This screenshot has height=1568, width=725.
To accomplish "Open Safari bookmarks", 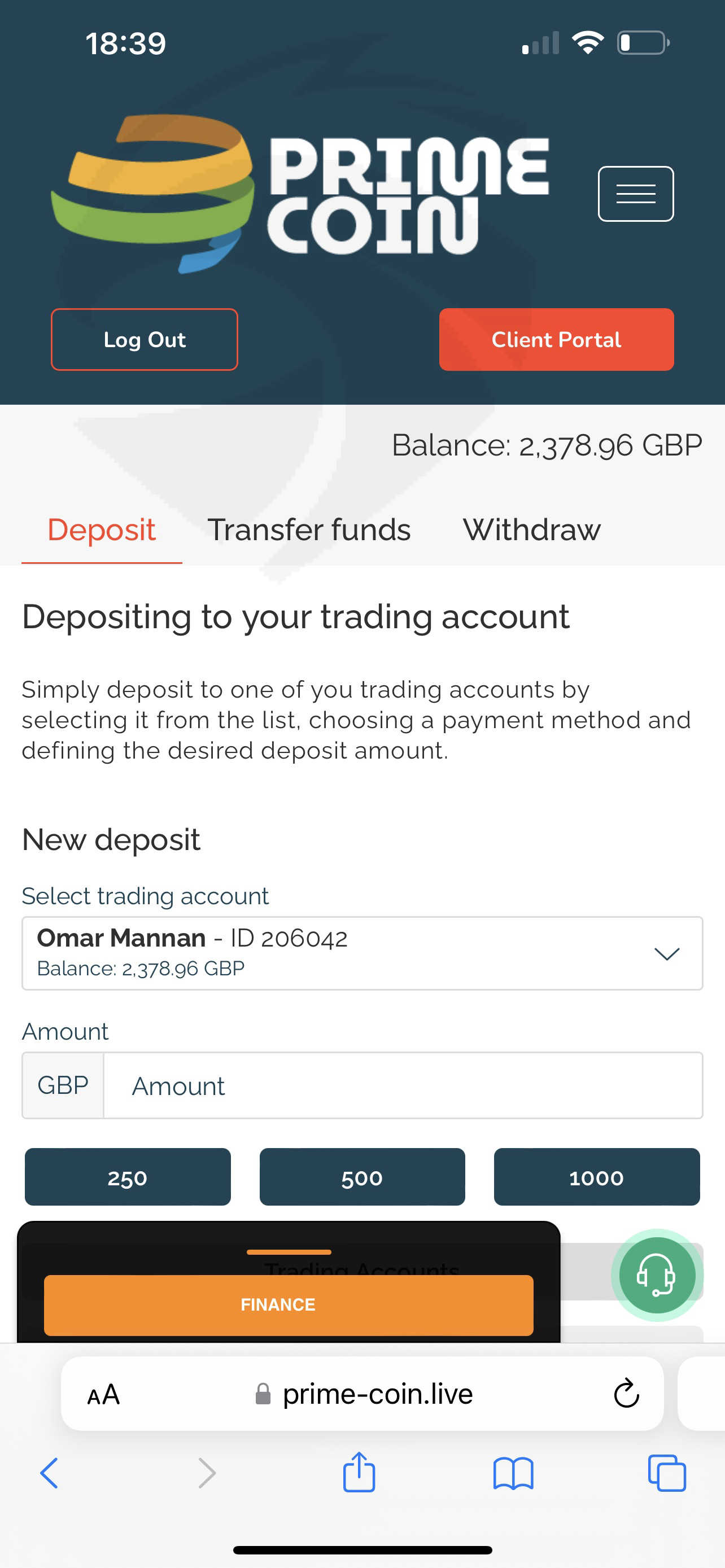I will tap(513, 1473).
